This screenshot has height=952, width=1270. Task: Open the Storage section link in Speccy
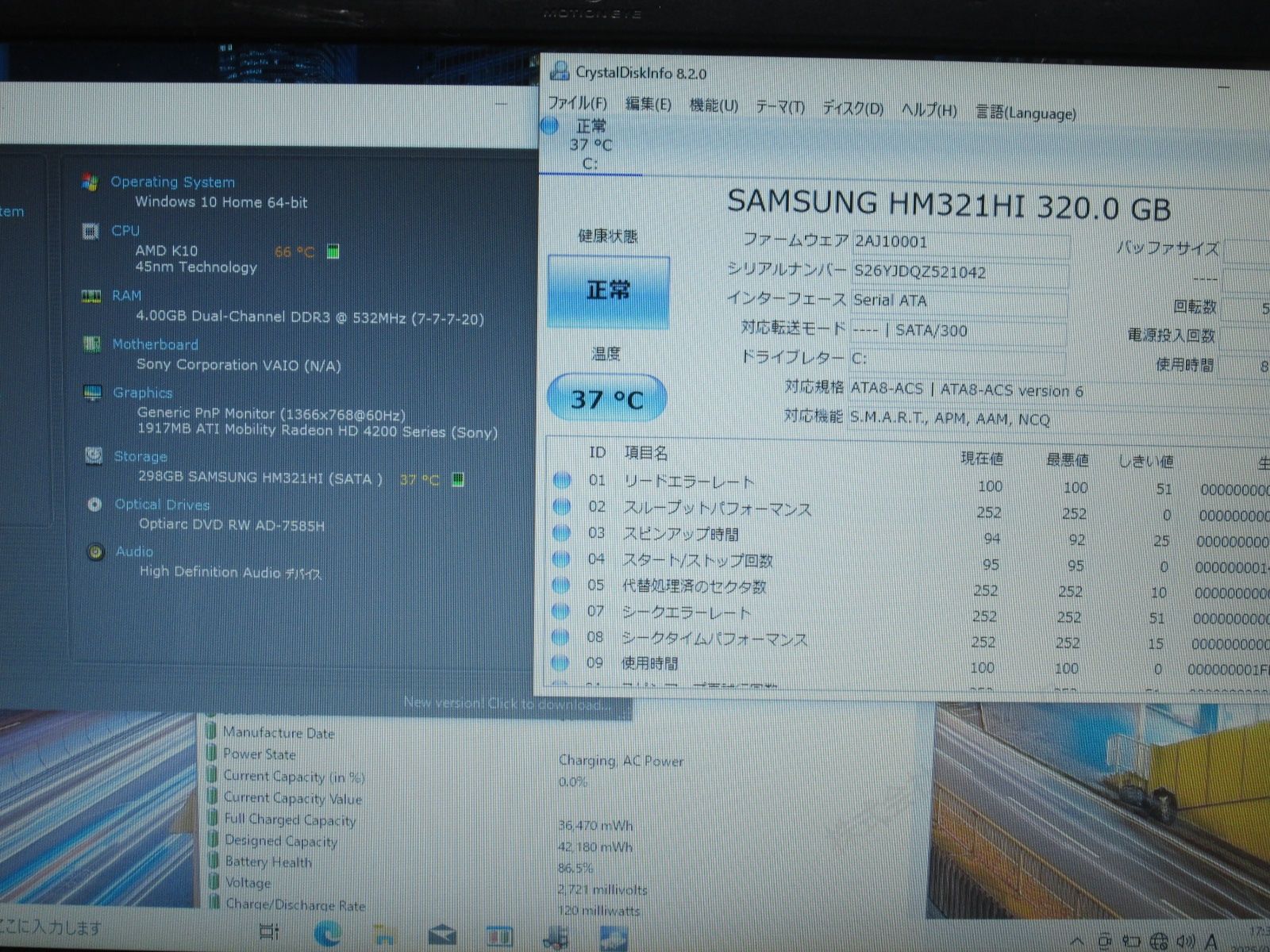[140, 457]
